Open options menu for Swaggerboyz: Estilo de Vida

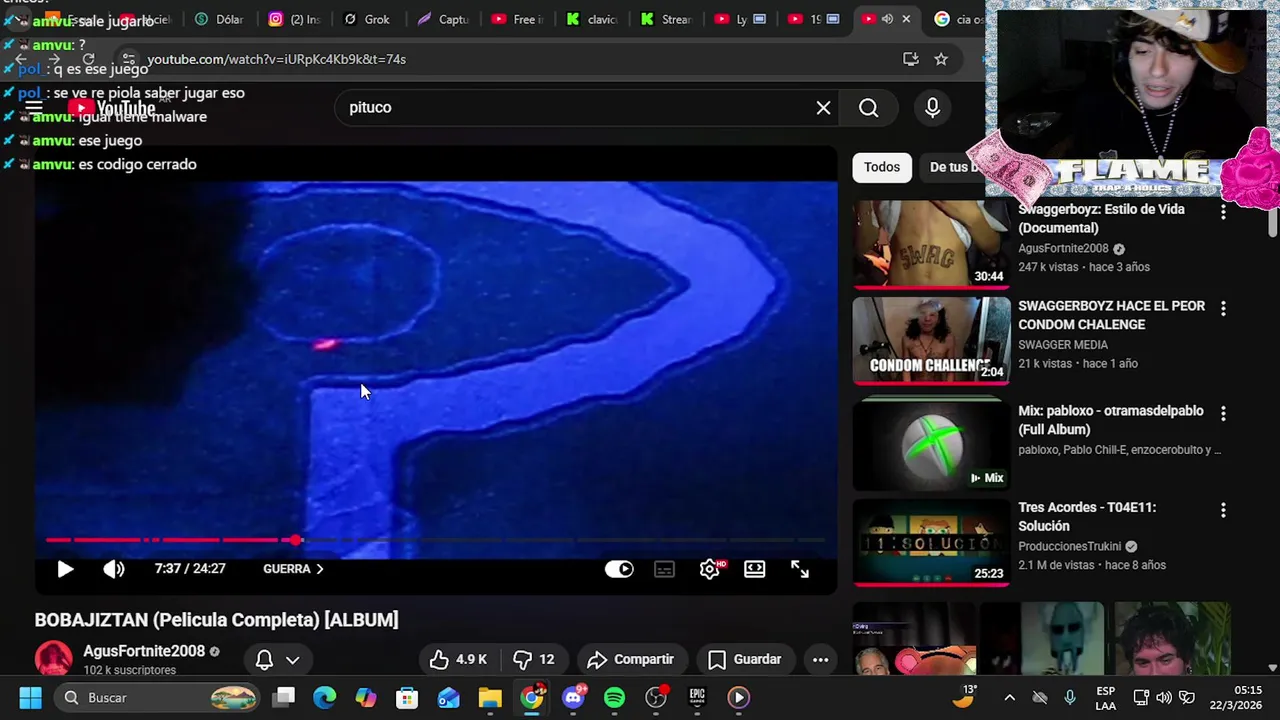[1223, 212]
